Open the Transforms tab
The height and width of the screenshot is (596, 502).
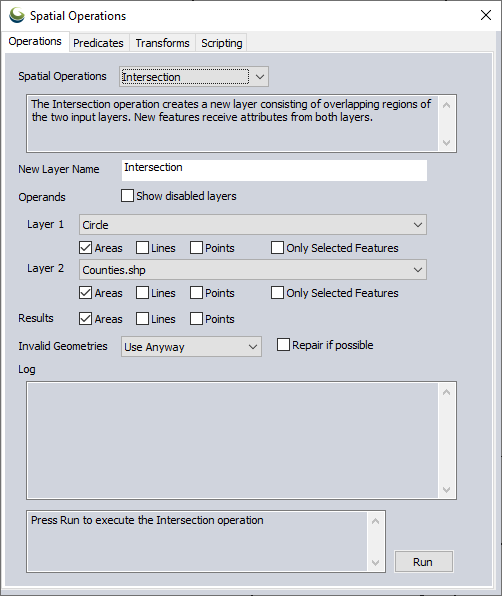(x=162, y=43)
